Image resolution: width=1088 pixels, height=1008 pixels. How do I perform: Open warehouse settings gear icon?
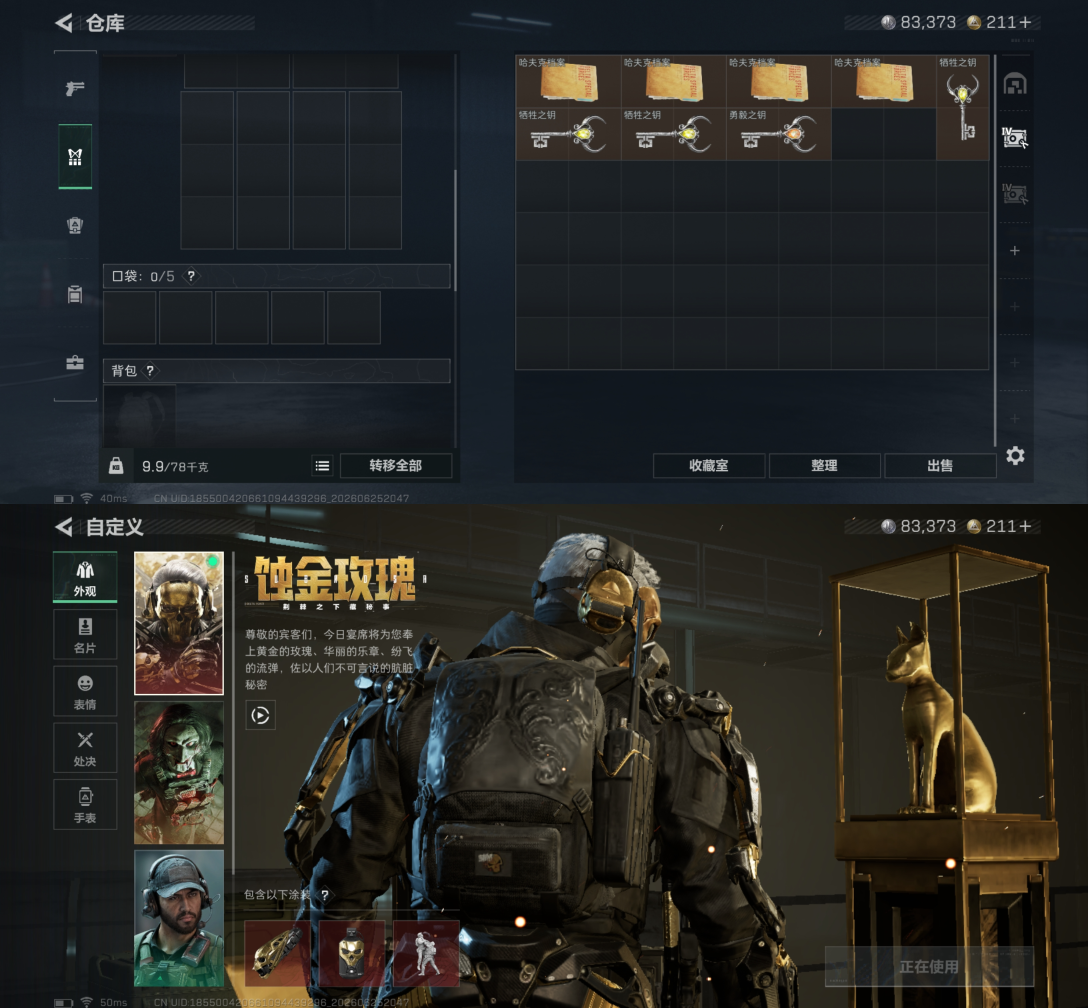click(x=1015, y=456)
